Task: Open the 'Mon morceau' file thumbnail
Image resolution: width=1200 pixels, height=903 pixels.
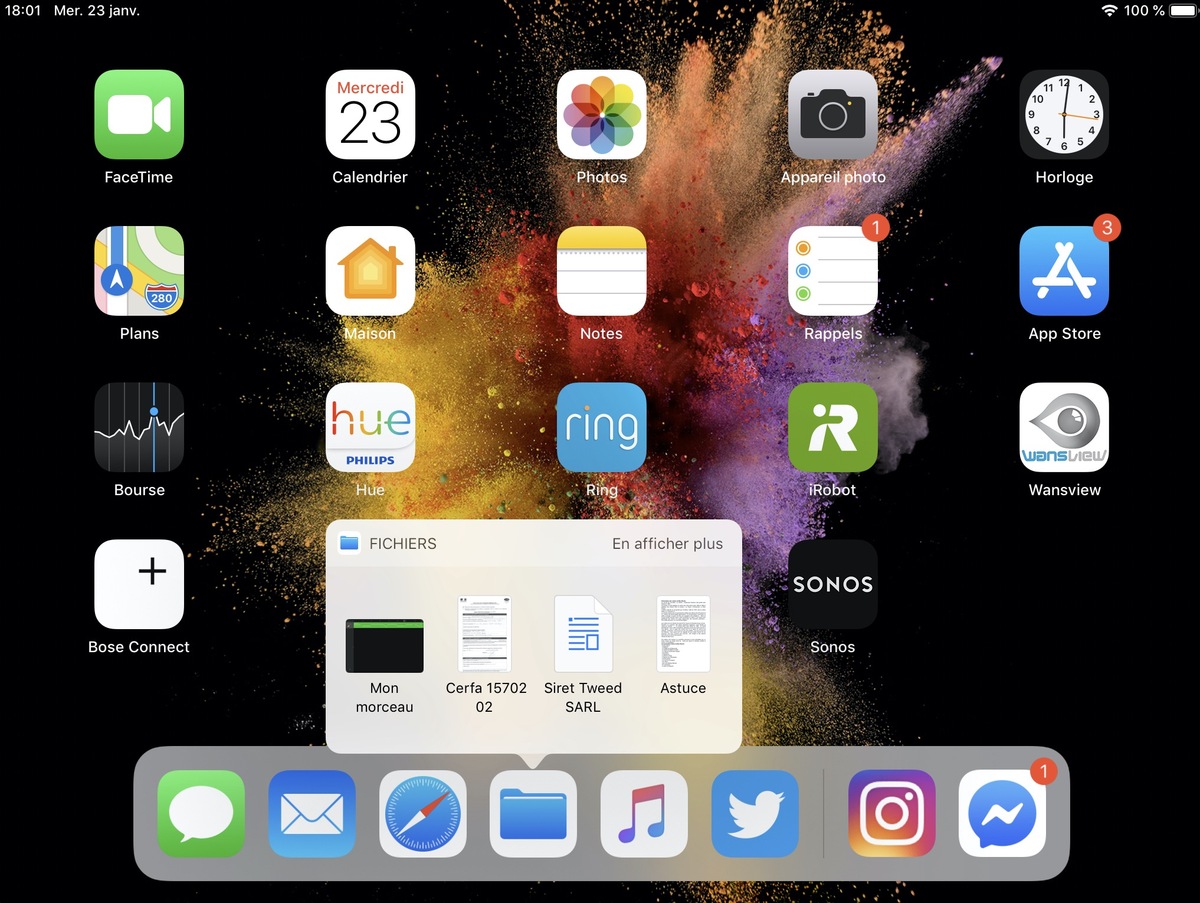Action: (384, 645)
